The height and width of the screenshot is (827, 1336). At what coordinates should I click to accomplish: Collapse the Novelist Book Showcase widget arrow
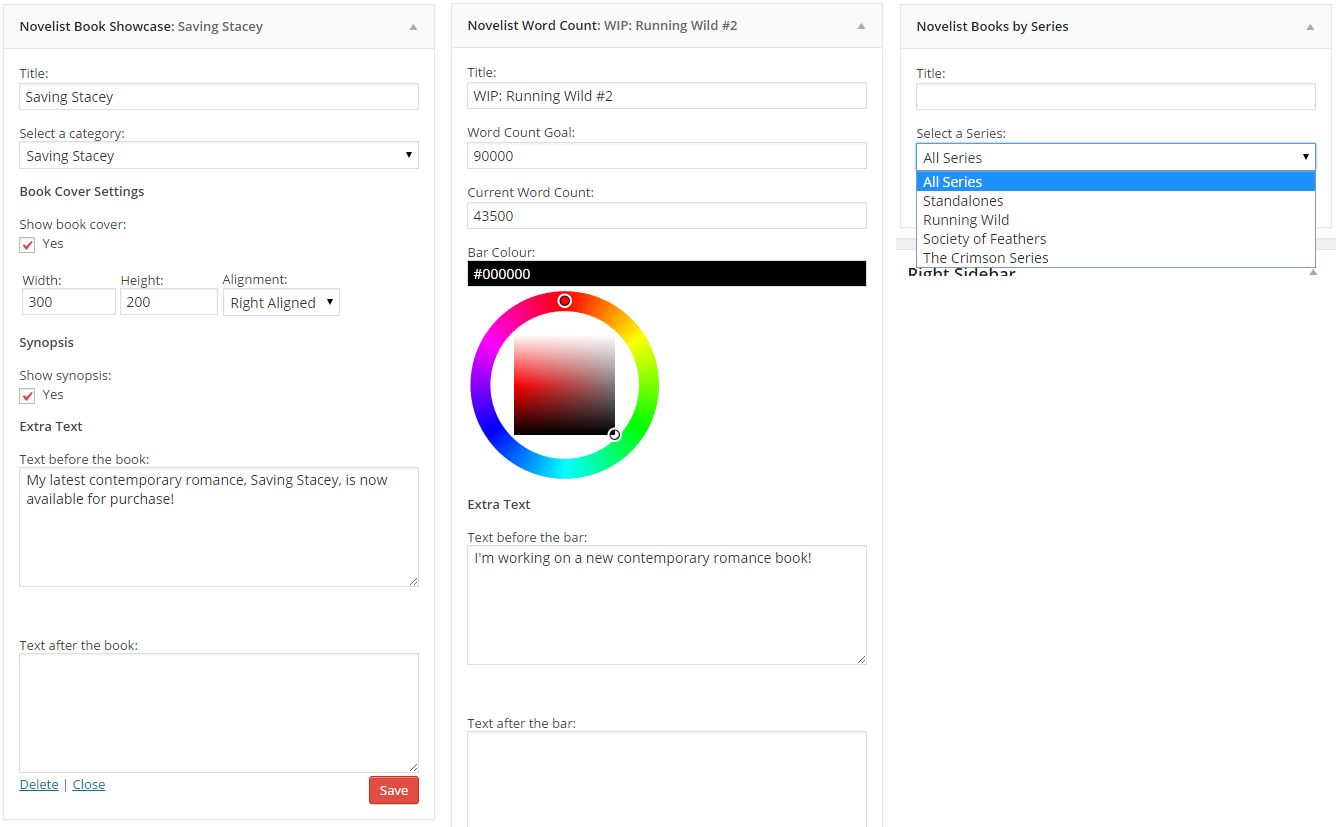[413, 27]
